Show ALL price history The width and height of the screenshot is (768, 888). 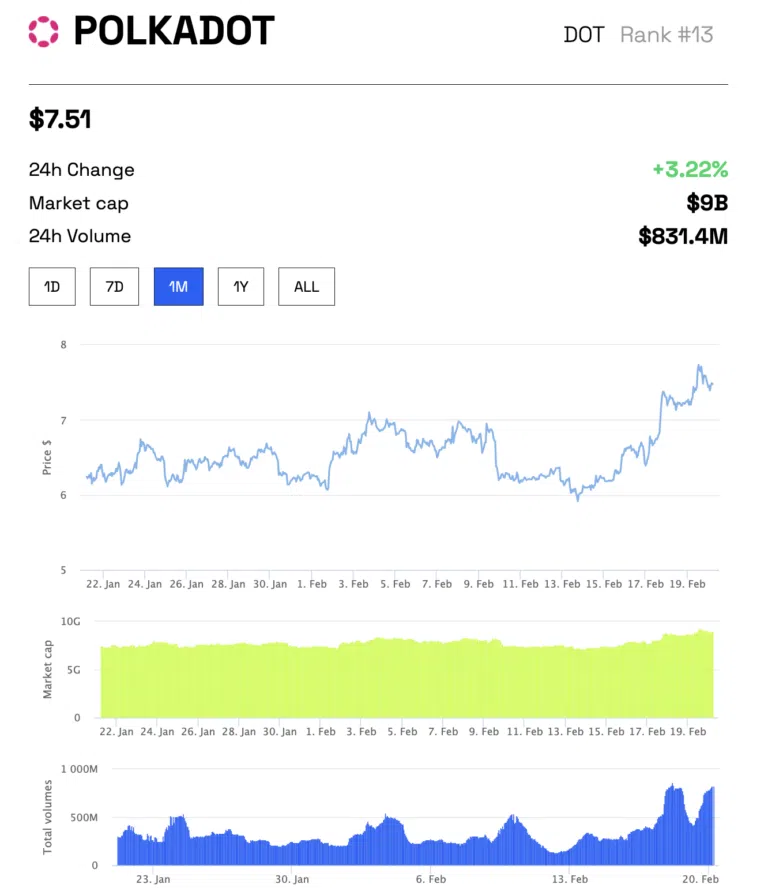(x=306, y=287)
